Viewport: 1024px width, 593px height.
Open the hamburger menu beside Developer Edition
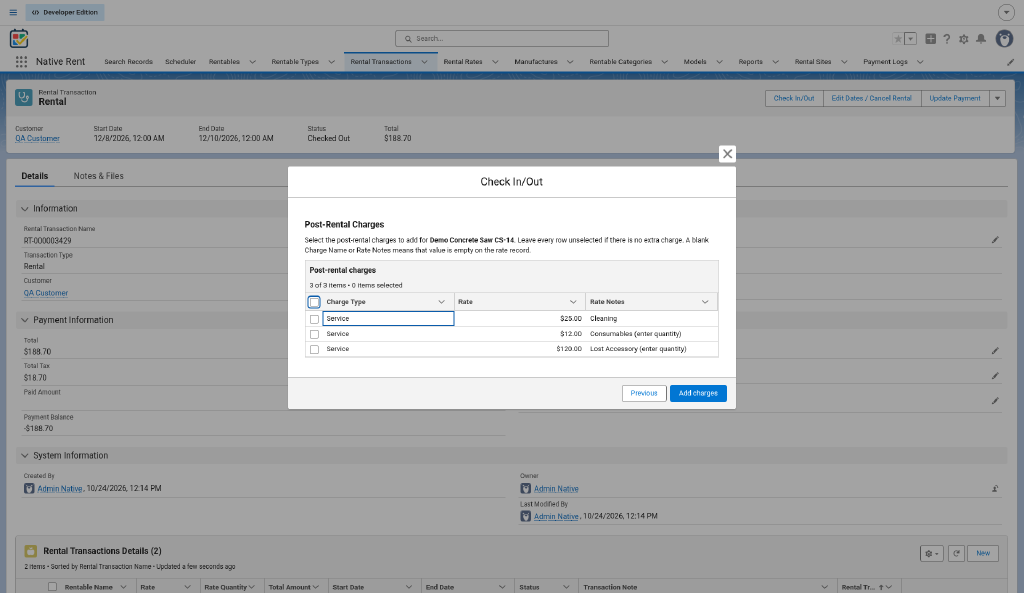pyautogui.click(x=13, y=12)
